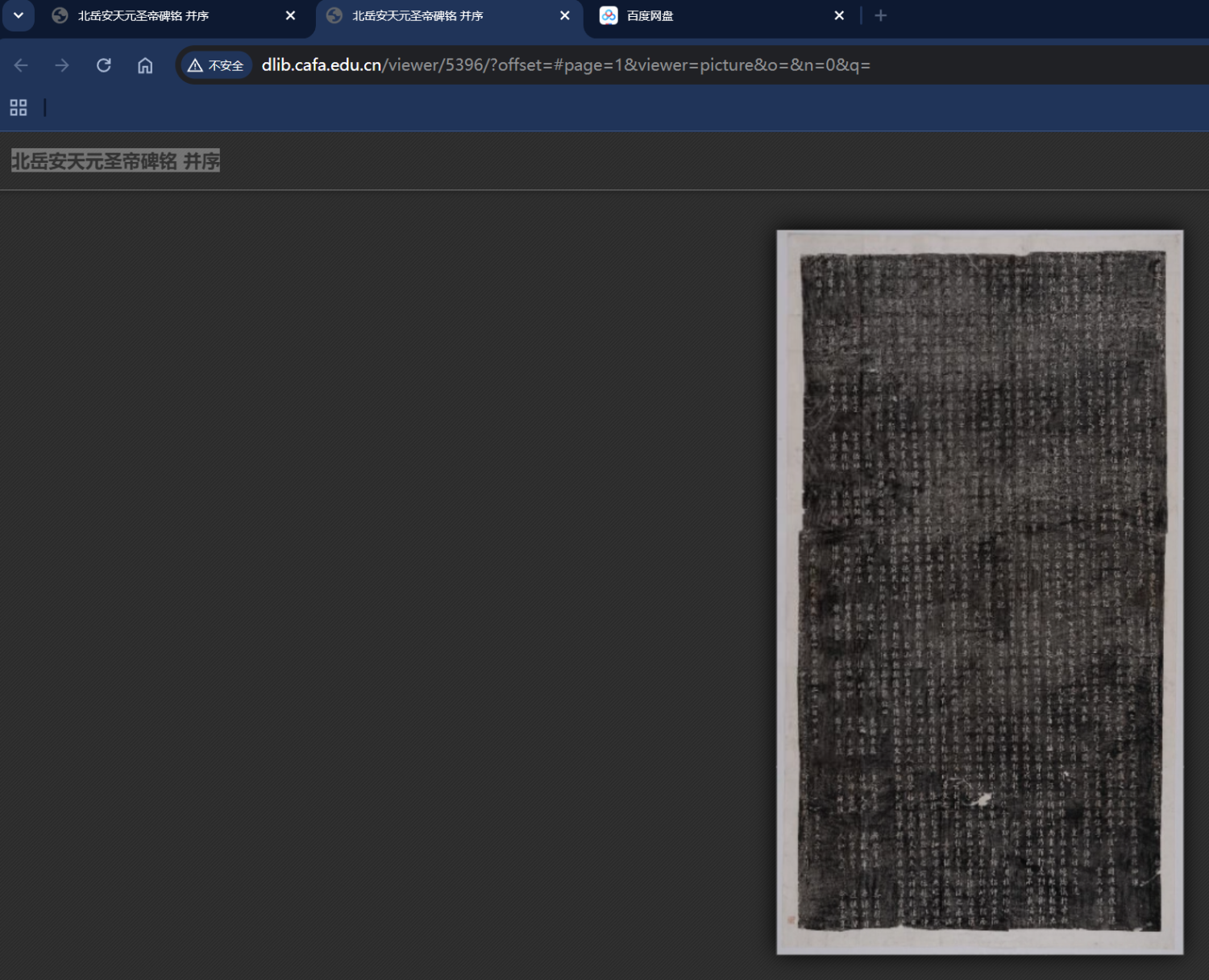Click the stone rubbing image
Image resolution: width=1209 pixels, height=980 pixels.
pos(979,592)
